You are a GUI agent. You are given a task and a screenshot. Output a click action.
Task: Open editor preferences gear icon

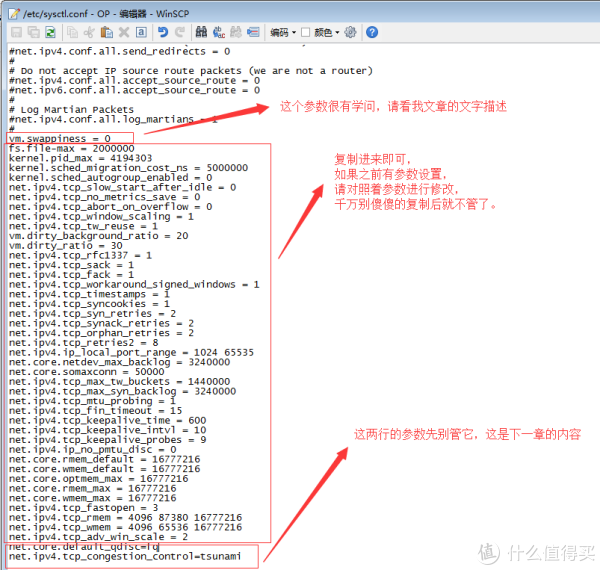[350, 32]
